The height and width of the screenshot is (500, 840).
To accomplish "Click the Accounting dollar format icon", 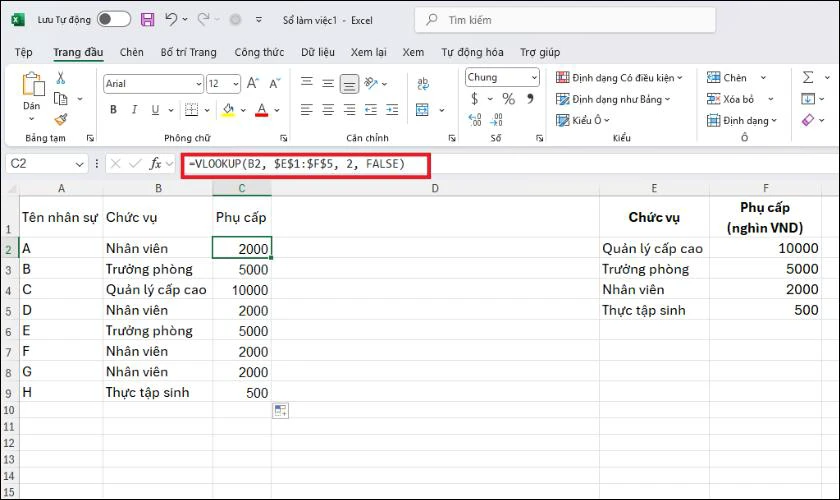I will pyautogui.click(x=475, y=99).
